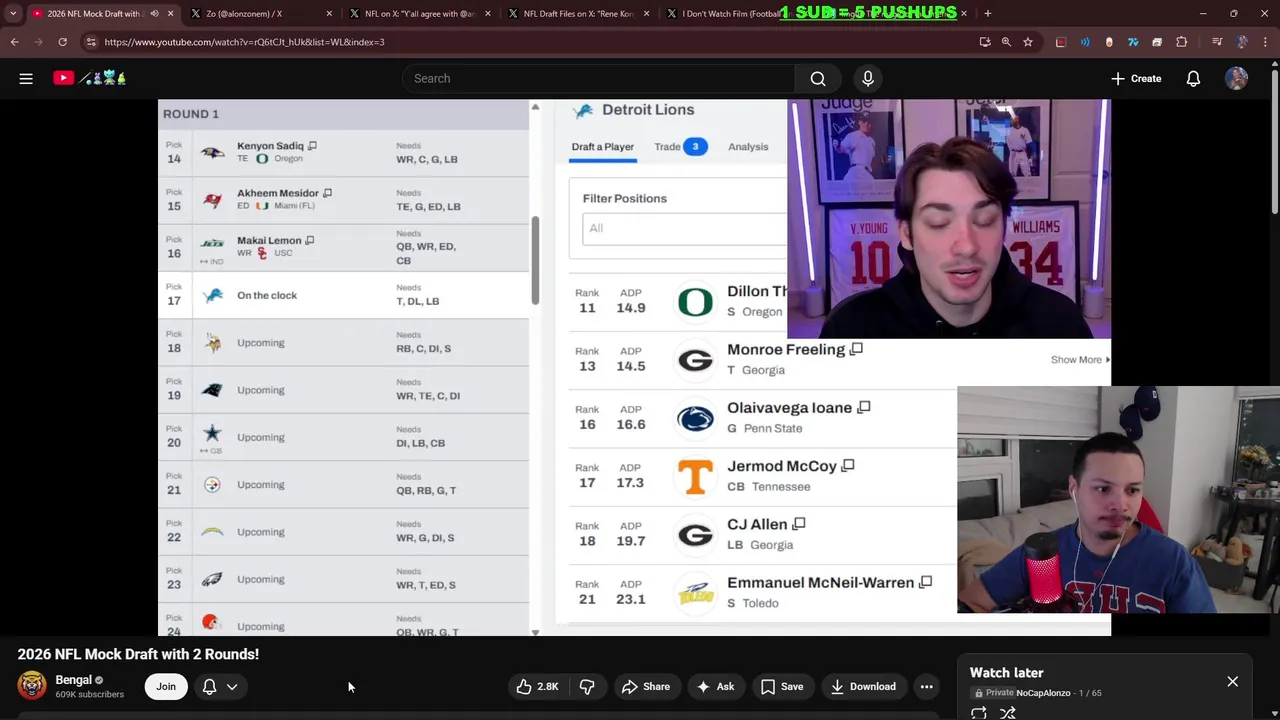1280x720 pixels.
Task: Switch to NFL on X tab
Action: click(420, 13)
